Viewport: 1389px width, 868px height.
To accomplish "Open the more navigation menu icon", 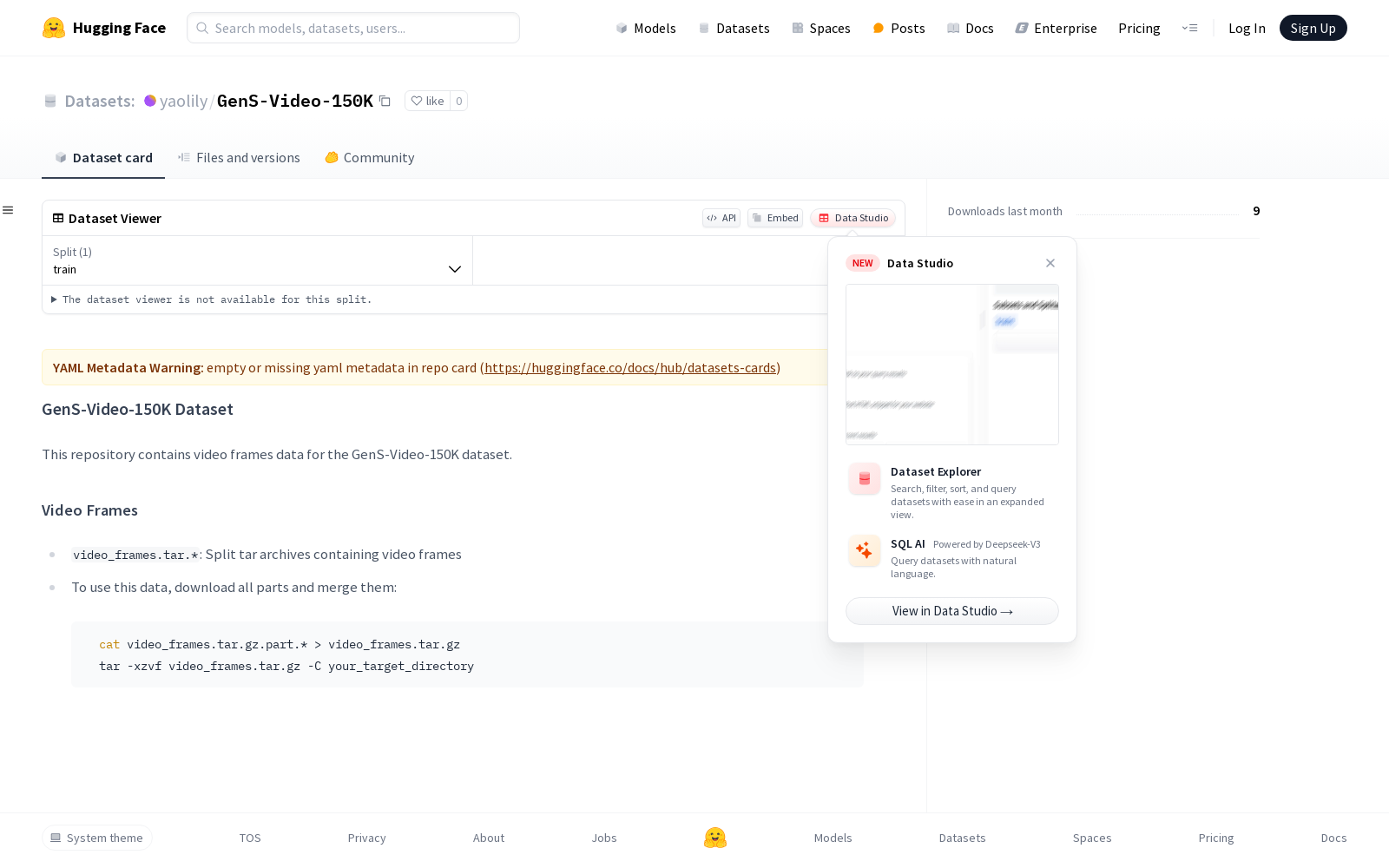I will [x=1189, y=29].
